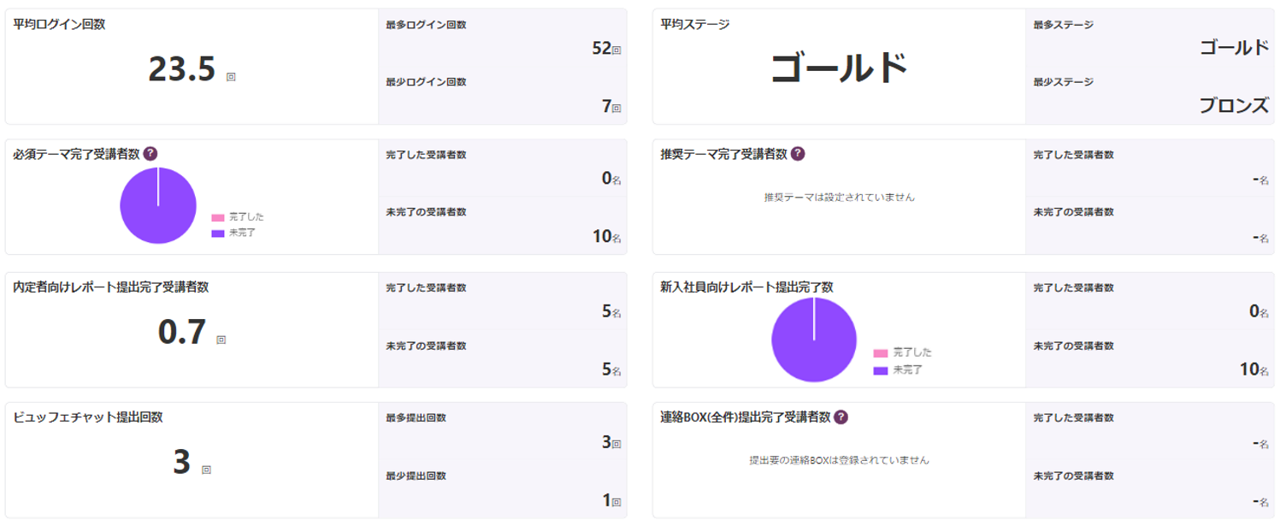Click help icon beside 推奨テーマ完了受講者数

coord(798,154)
